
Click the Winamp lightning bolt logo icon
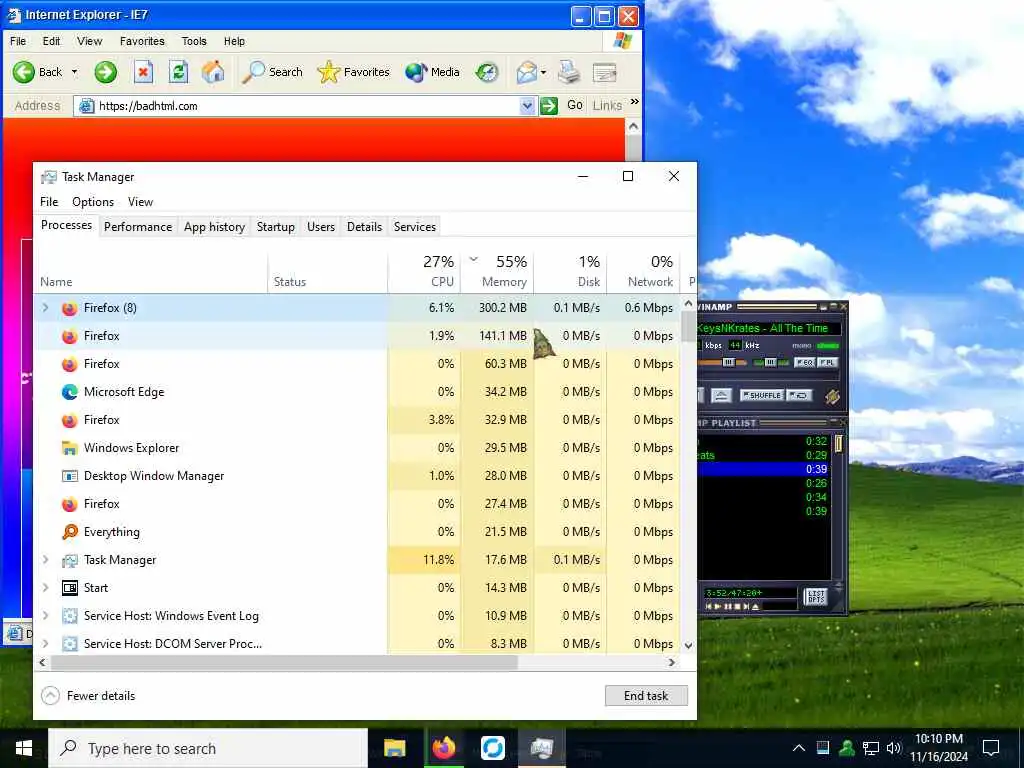tap(832, 396)
